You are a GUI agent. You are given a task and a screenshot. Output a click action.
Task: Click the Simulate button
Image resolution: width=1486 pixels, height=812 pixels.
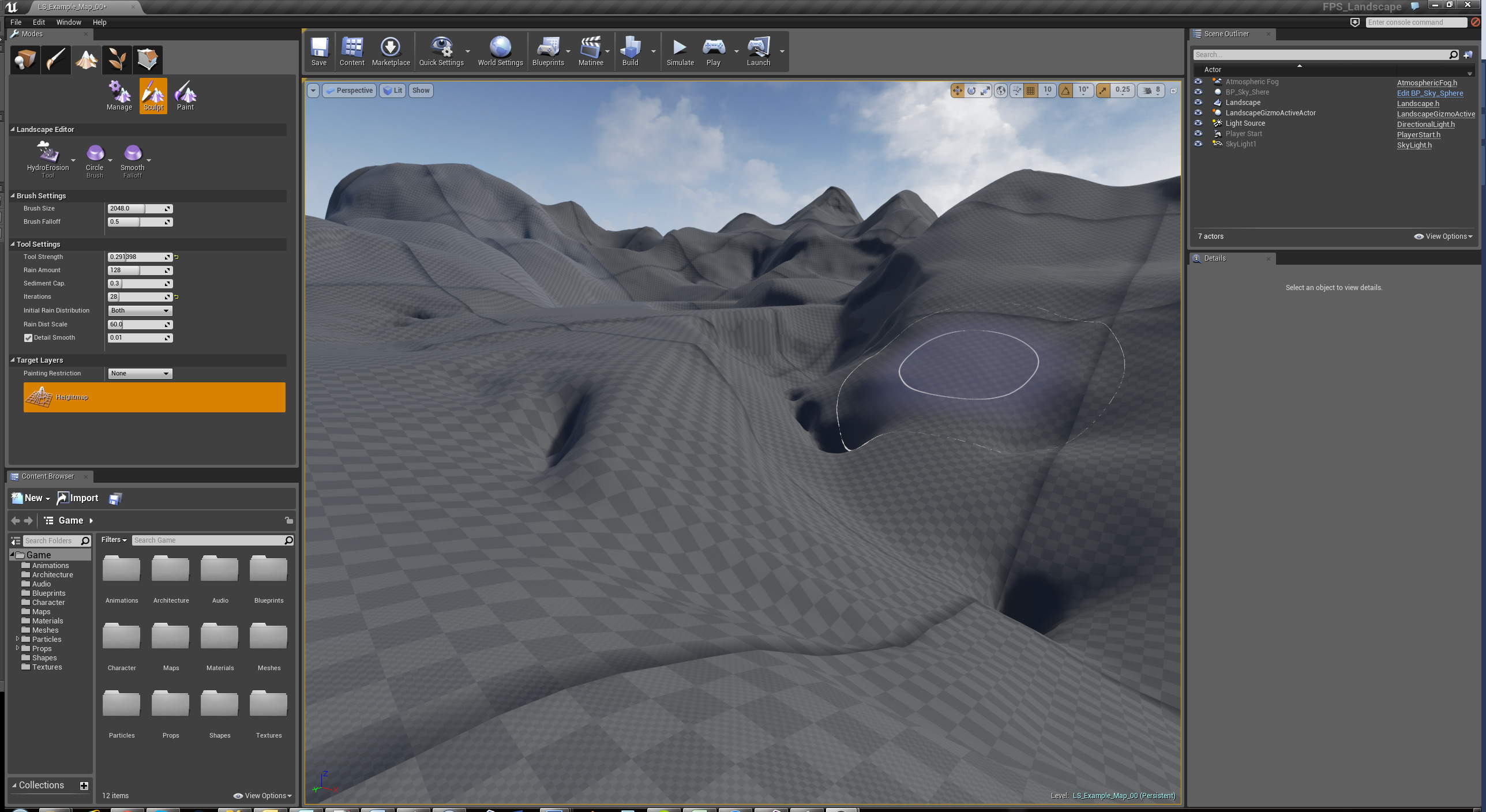tap(680, 51)
